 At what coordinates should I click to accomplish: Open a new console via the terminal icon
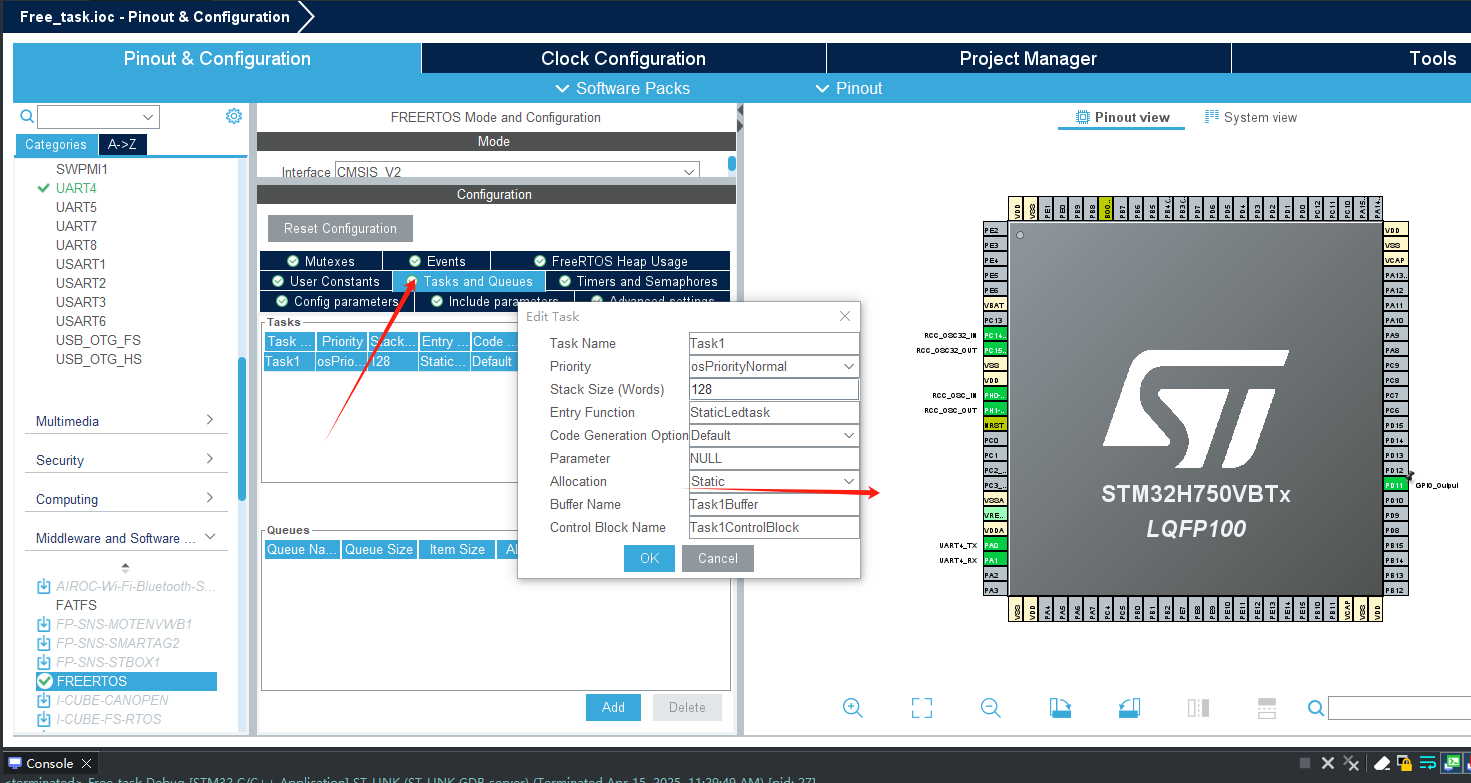coord(1452,763)
